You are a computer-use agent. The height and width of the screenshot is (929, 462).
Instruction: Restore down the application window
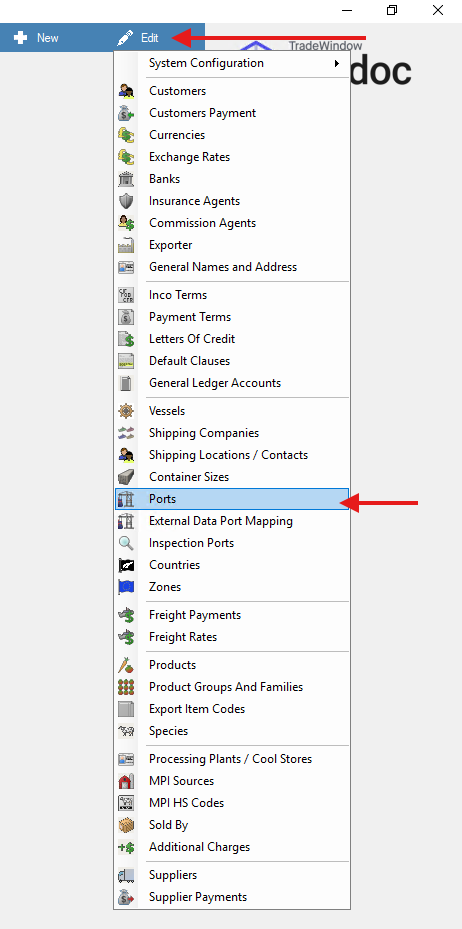(x=392, y=10)
